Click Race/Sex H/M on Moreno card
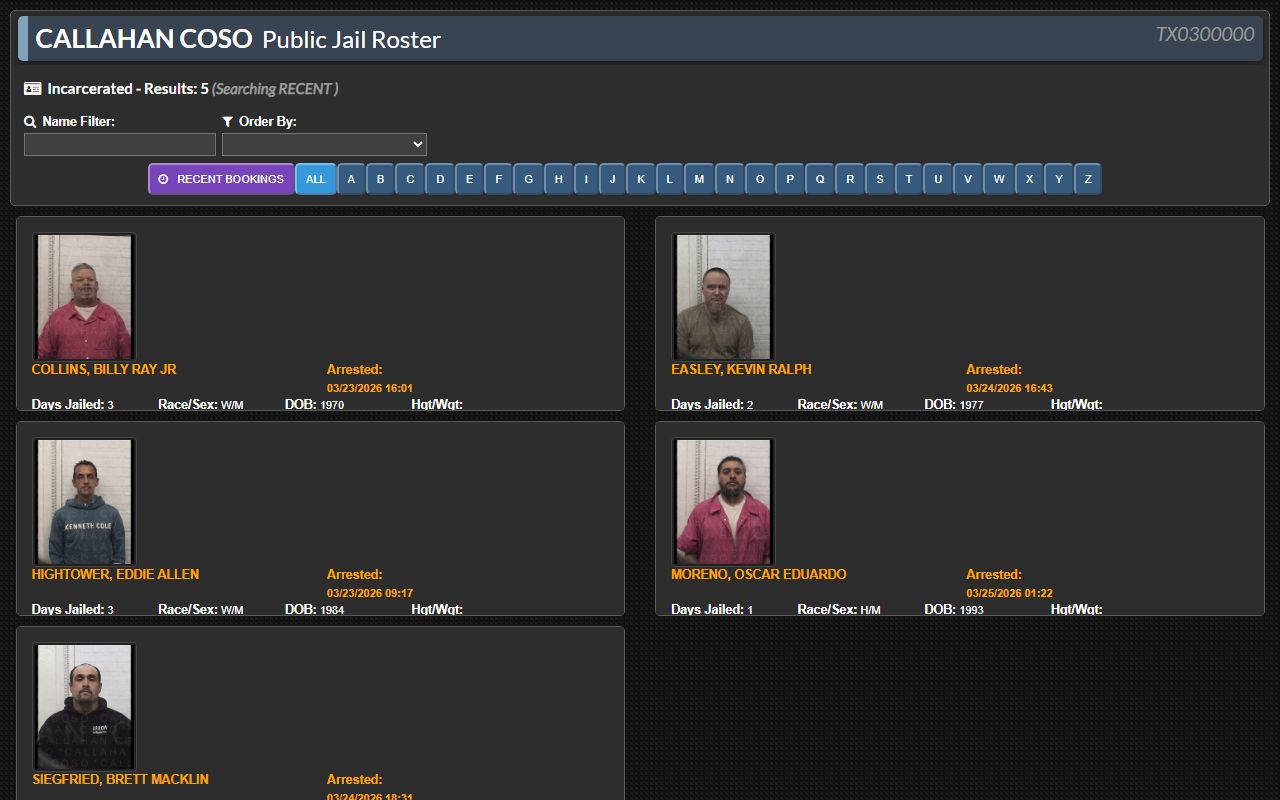Screen dimensions: 1280x800 pos(871,610)
